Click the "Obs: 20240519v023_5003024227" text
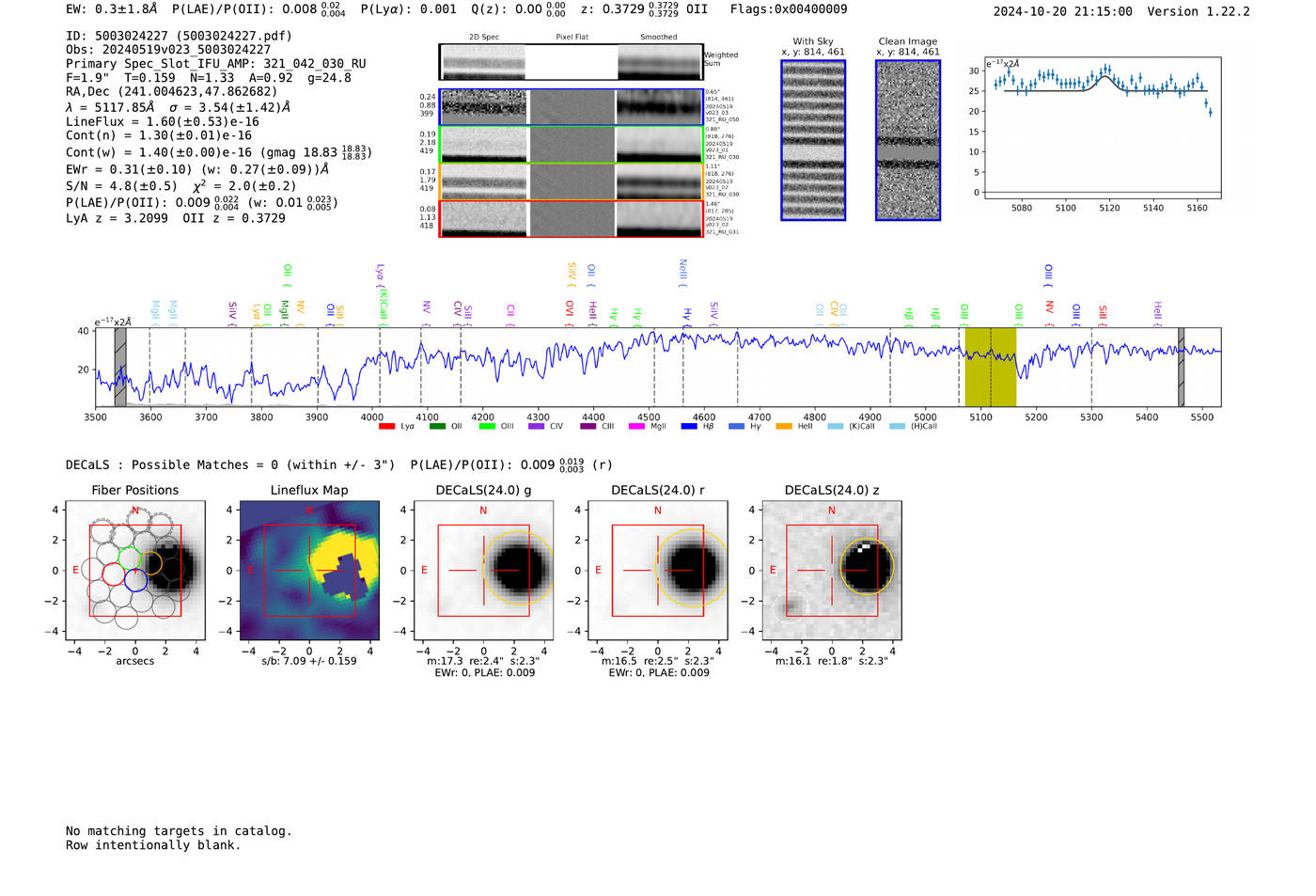Screen dimensions: 1316x896 point(168,50)
